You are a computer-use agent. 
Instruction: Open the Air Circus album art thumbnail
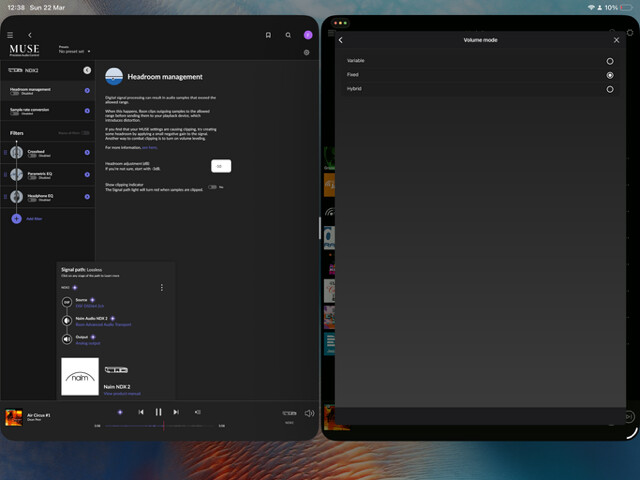click(14, 417)
